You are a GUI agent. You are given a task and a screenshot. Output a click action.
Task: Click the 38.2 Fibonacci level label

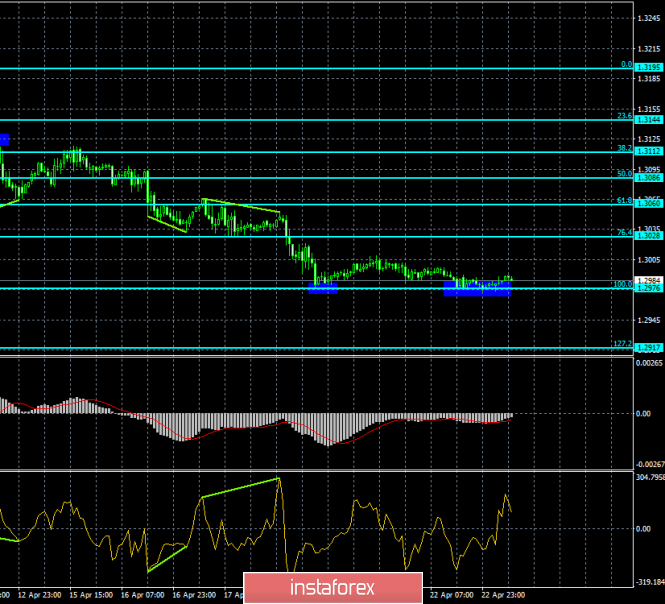click(623, 147)
